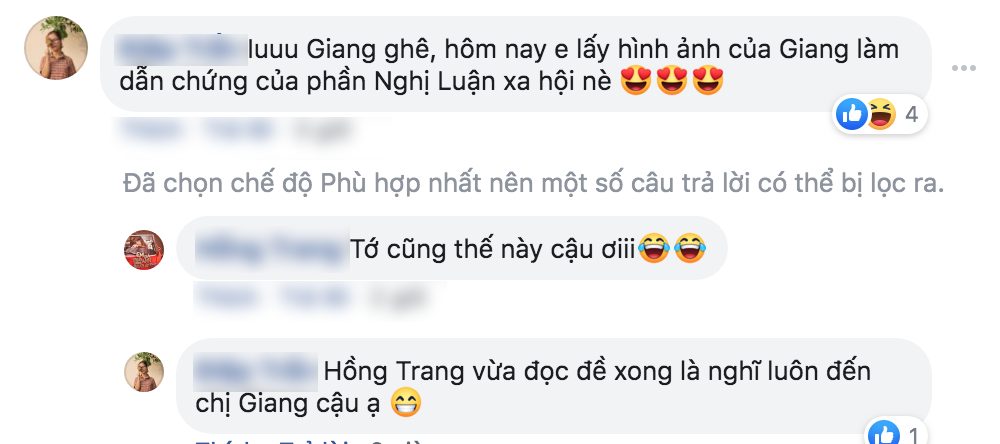Click blurred like/reply actions under first comment
The height and width of the screenshot is (444, 1000).
click(x=236, y=130)
